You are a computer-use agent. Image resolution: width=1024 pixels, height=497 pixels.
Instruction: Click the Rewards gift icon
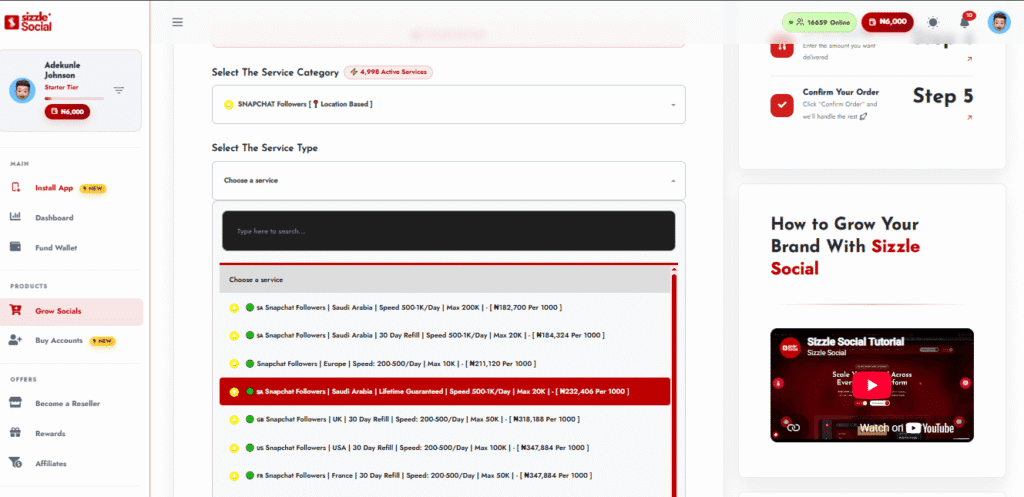(x=16, y=432)
